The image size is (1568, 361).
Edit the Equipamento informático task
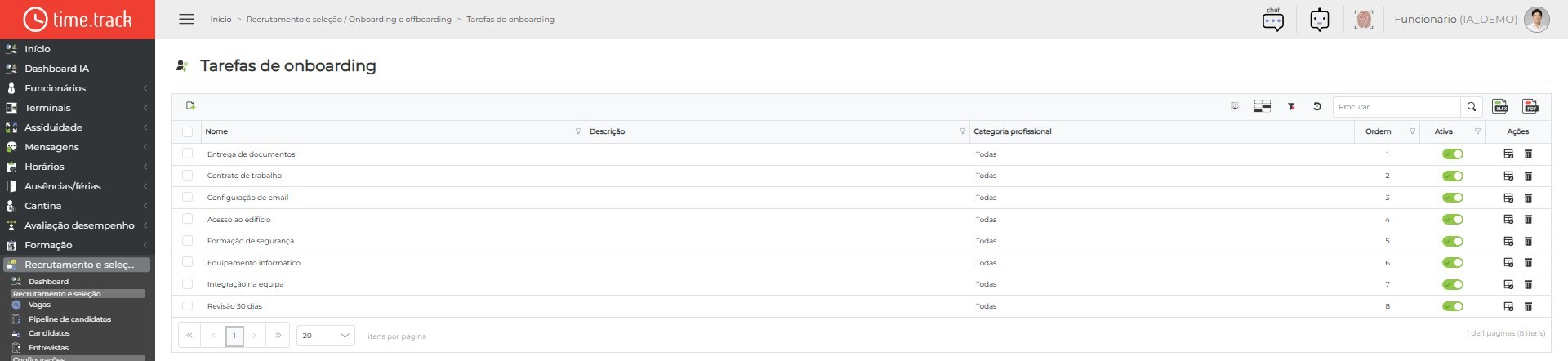[x=1508, y=262]
